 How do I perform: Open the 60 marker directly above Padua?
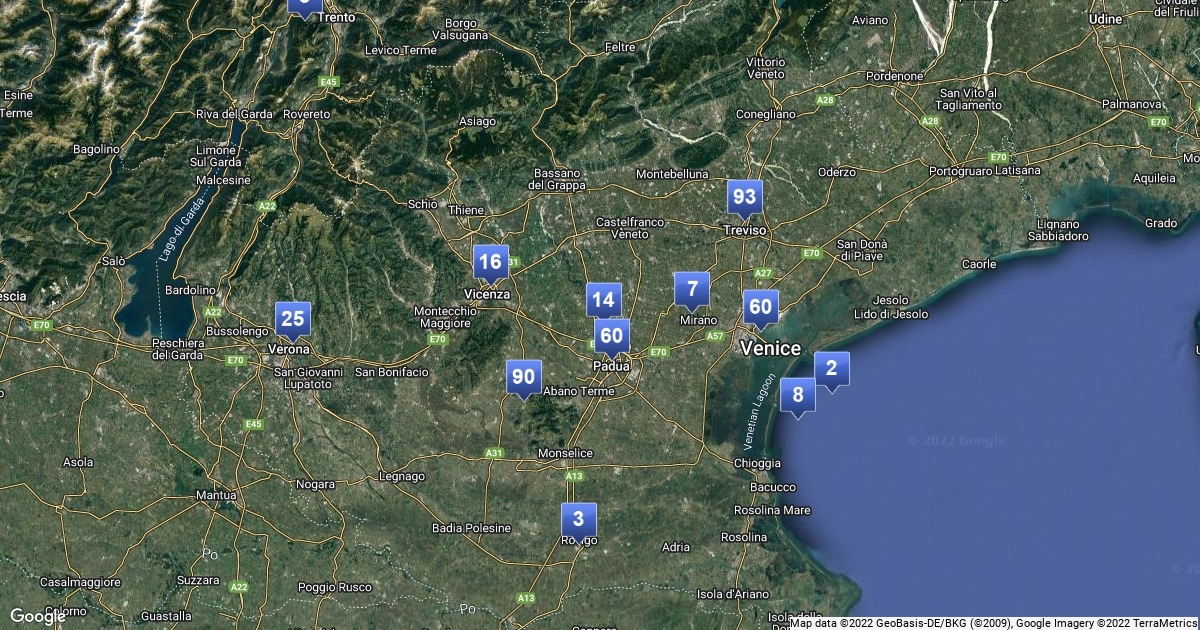tap(611, 336)
